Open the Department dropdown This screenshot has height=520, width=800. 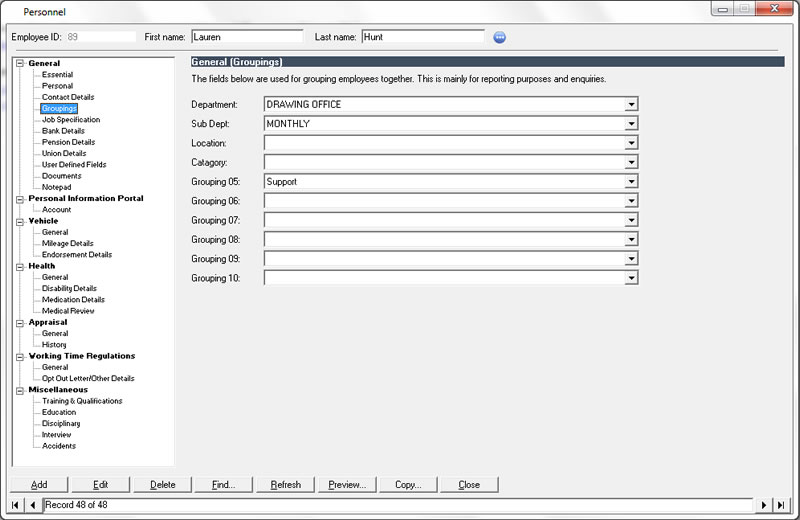pos(631,104)
